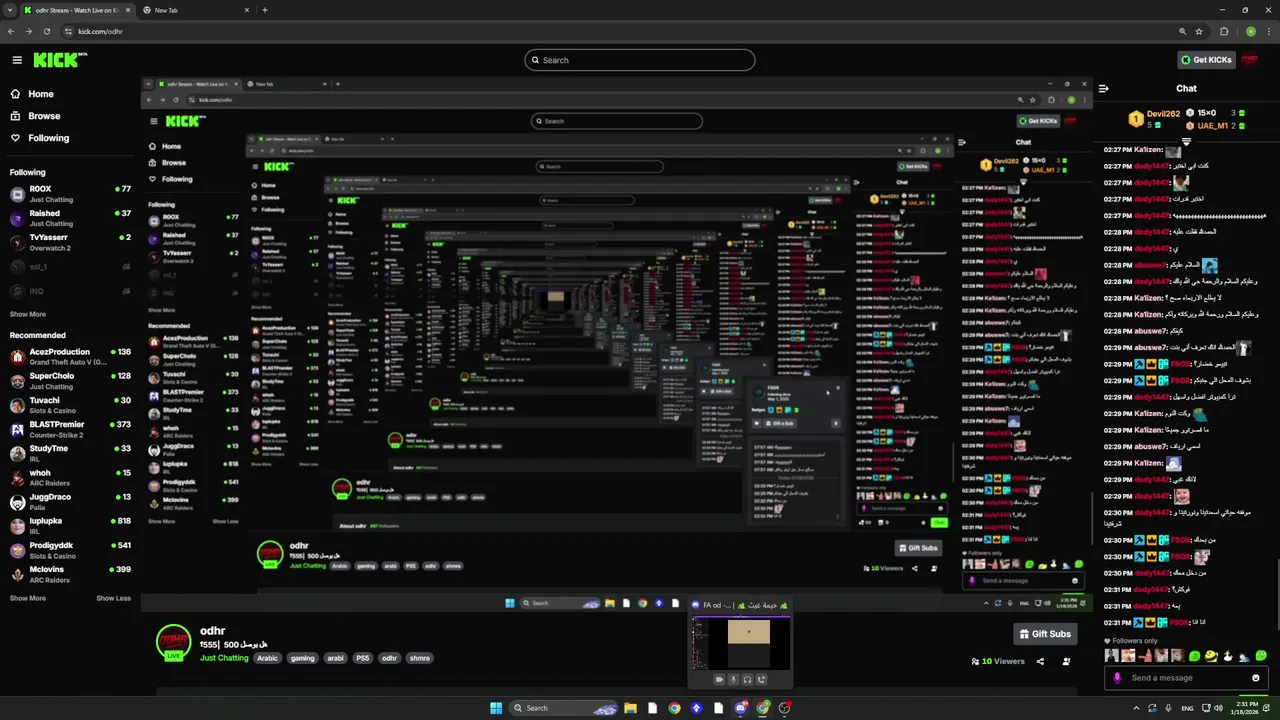This screenshot has height=720, width=1280.
Task: Open the Chrome three-dot menu
Action: 1267,31
